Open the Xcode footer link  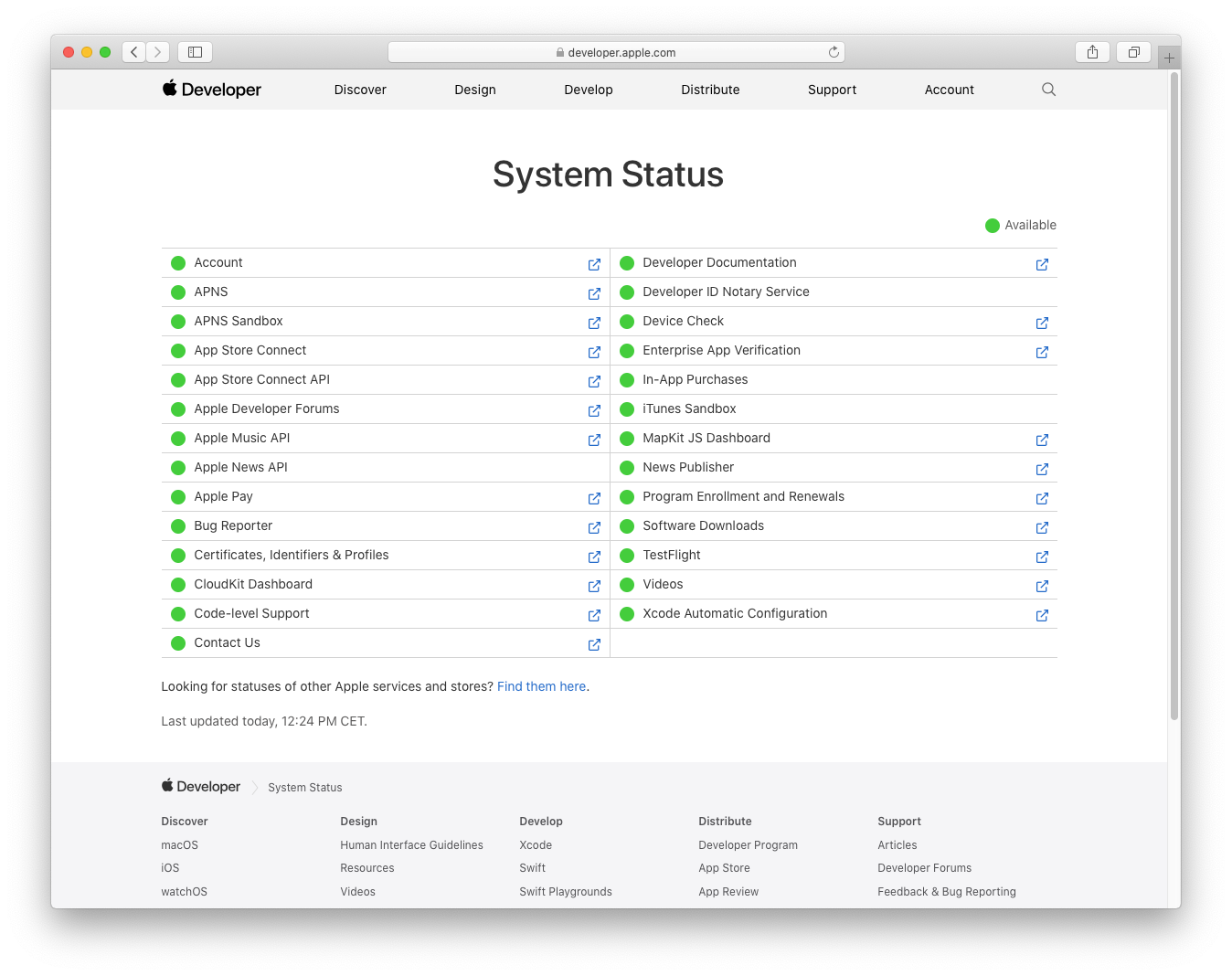536,845
